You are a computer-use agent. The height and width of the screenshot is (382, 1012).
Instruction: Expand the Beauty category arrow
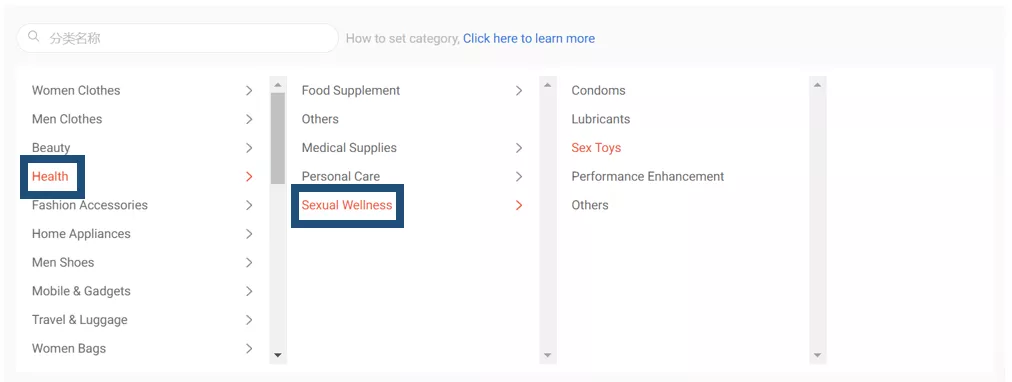click(x=249, y=148)
